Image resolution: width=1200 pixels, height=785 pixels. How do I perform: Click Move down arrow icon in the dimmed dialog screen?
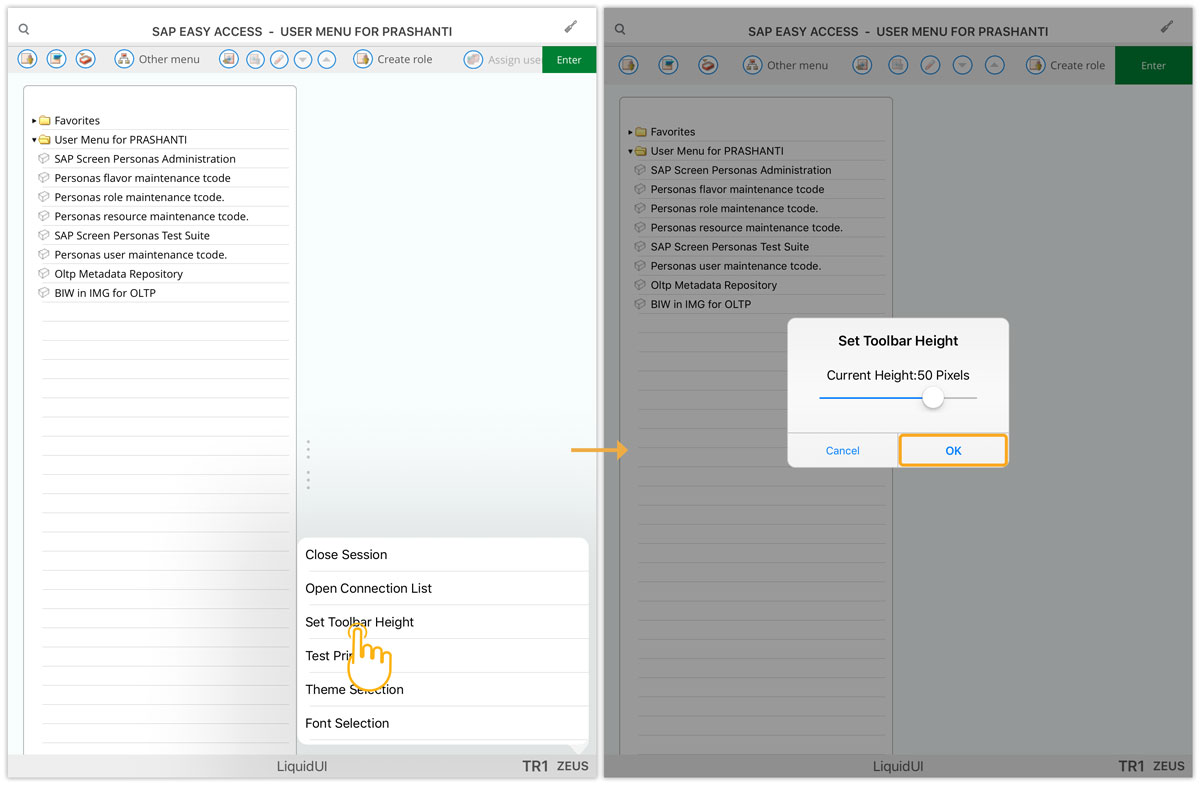[962, 66]
